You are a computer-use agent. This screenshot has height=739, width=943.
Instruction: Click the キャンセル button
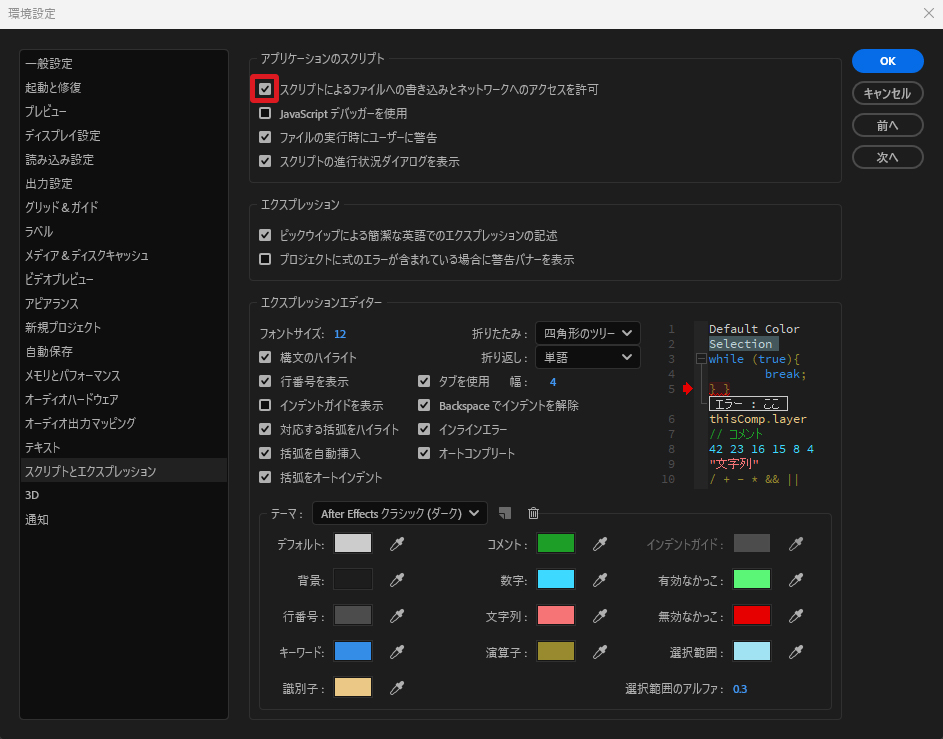point(887,93)
